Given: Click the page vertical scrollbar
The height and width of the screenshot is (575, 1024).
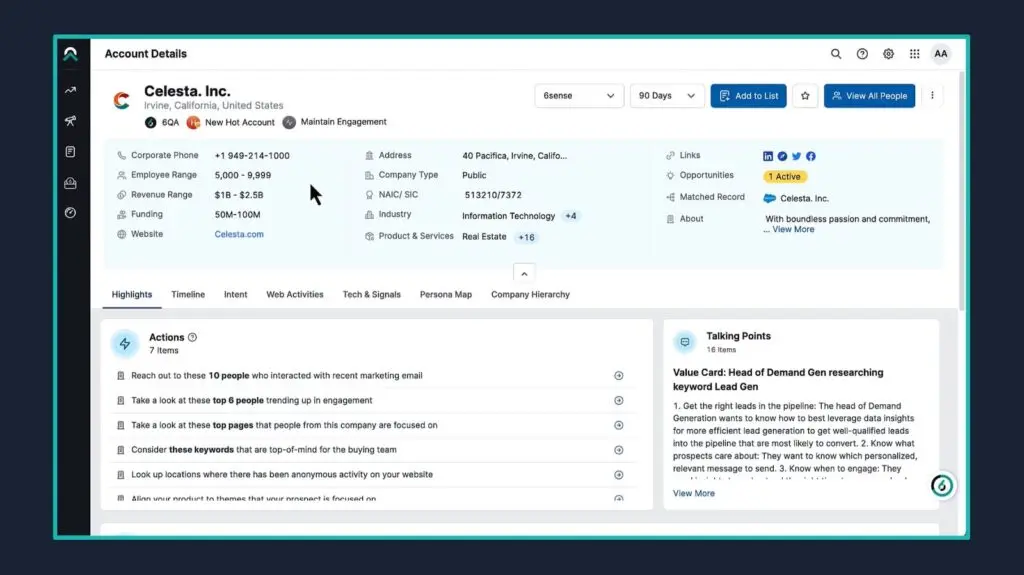Looking at the screenshot, I should 962,189.
